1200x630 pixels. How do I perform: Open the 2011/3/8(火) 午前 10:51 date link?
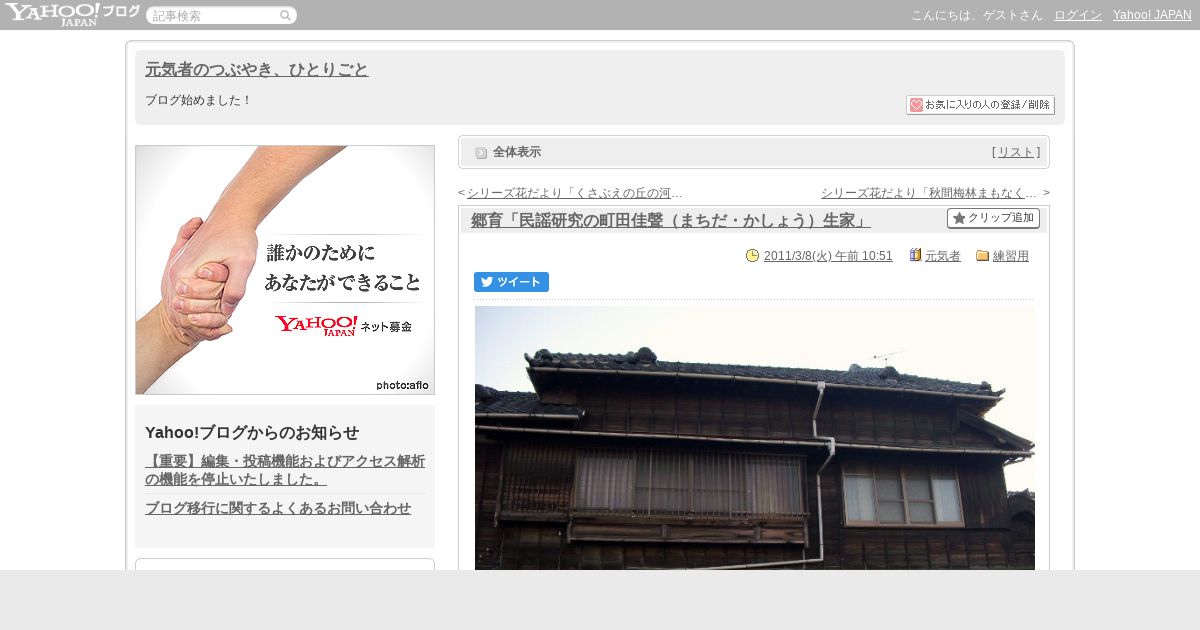(828, 256)
